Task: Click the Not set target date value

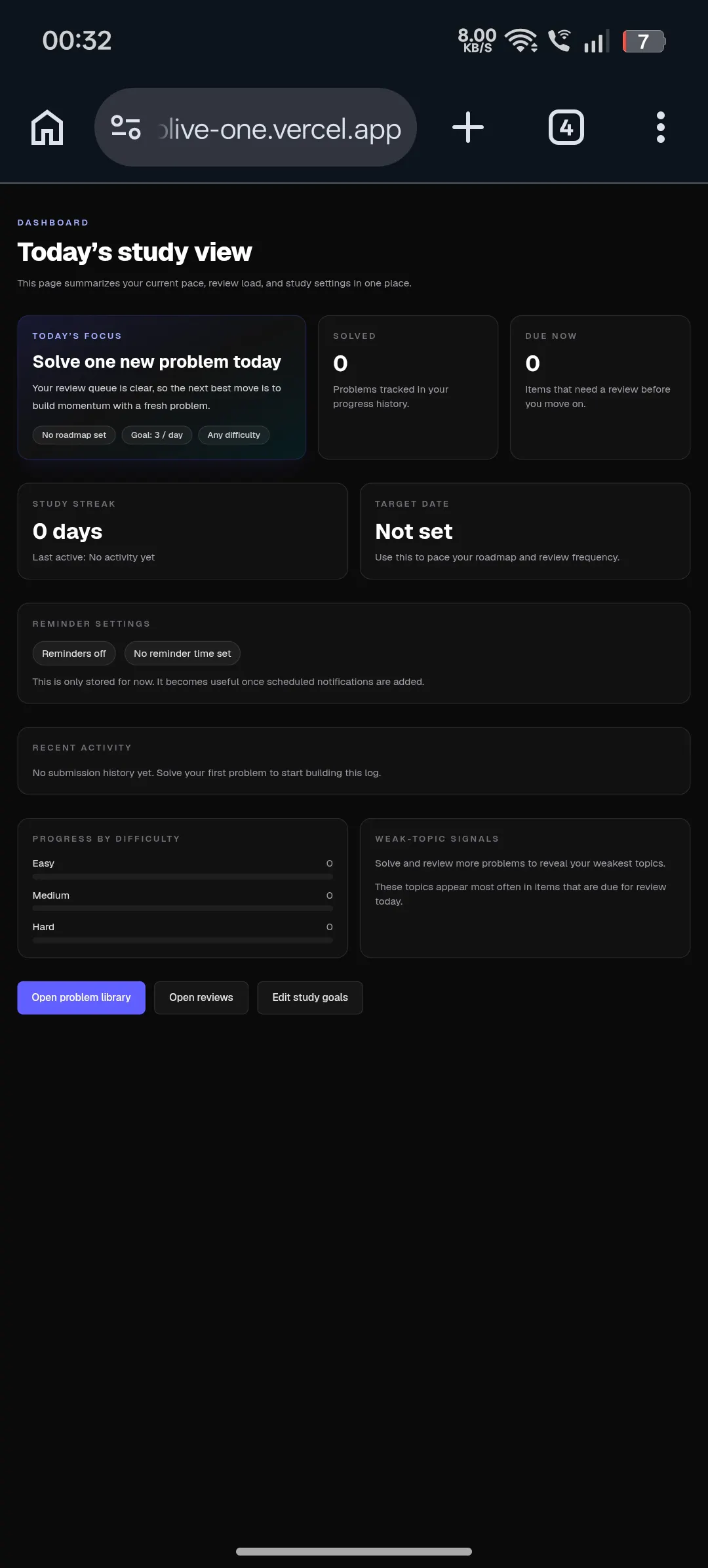Action: point(414,531)
